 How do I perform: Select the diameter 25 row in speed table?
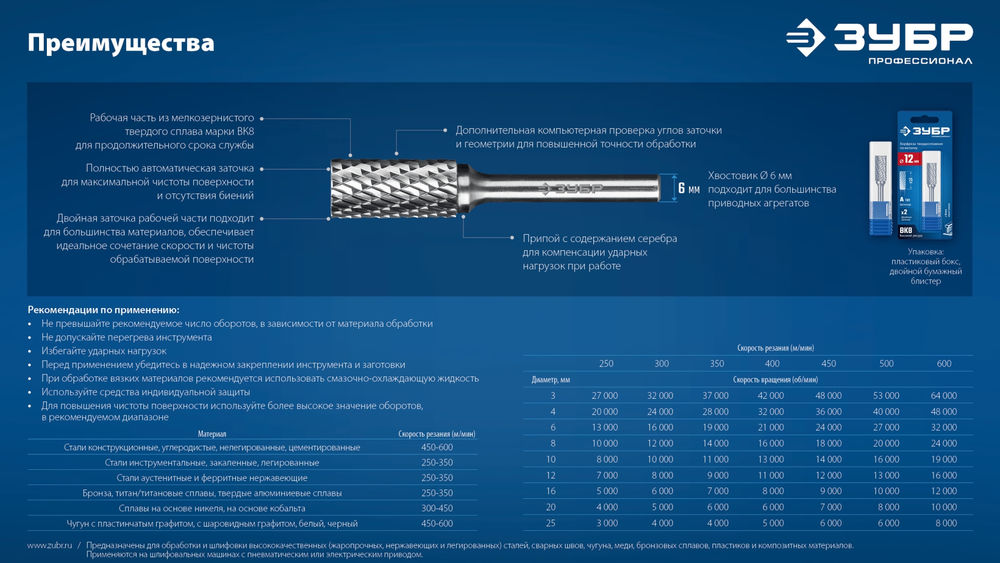coord(550,523)
